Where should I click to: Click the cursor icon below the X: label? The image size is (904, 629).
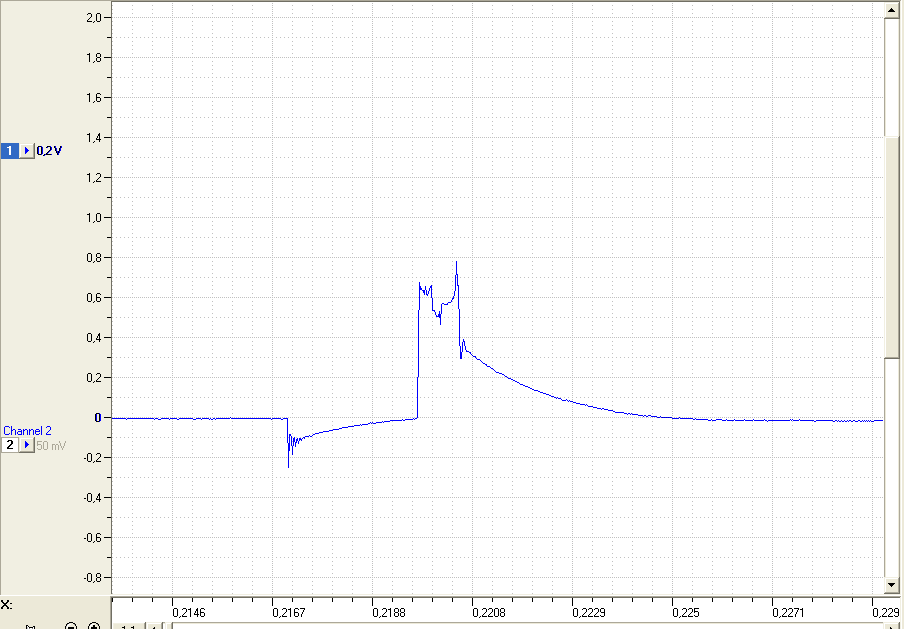(30, 627)
